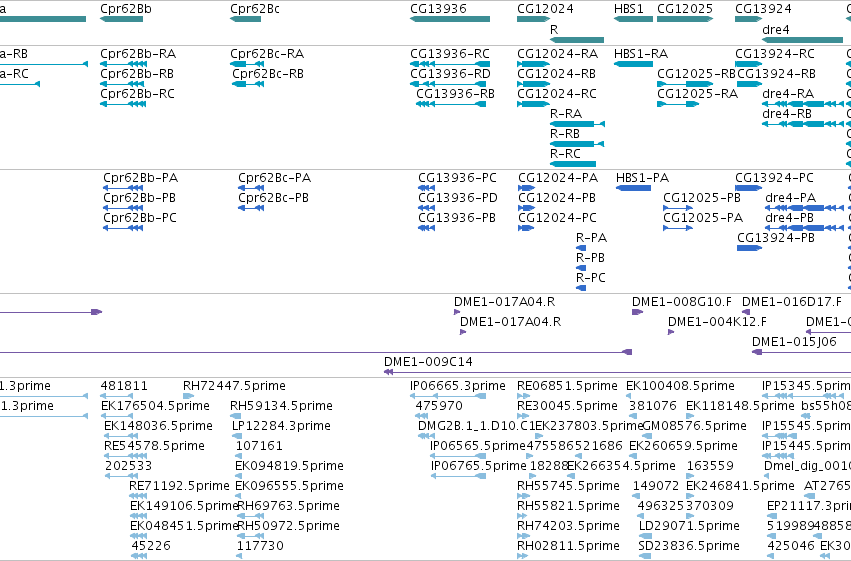Click EST label 117730
The height and width of the screenshot is (561, 851).
point(260,546)
